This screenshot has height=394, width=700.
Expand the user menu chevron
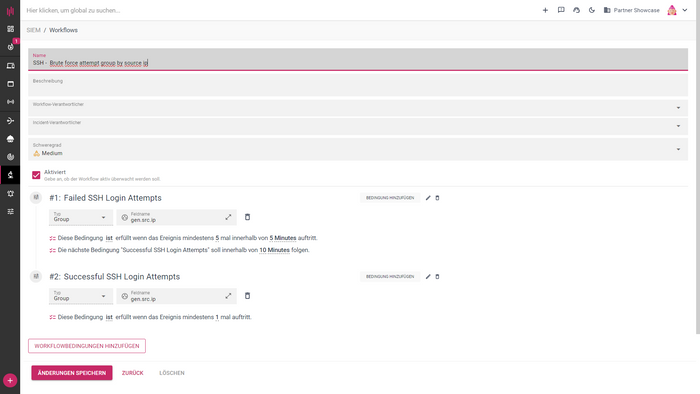point(685,10)
